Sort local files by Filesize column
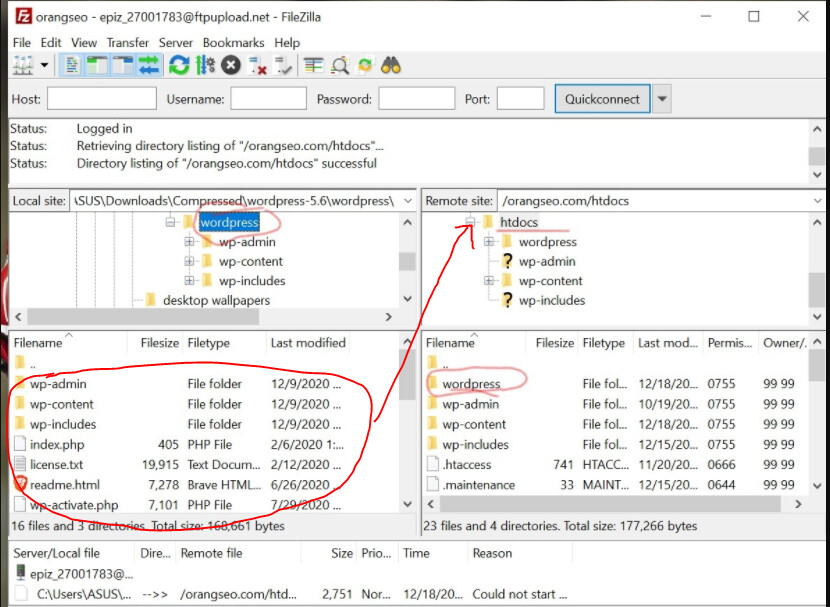830x607 pixels. point(155,343)
